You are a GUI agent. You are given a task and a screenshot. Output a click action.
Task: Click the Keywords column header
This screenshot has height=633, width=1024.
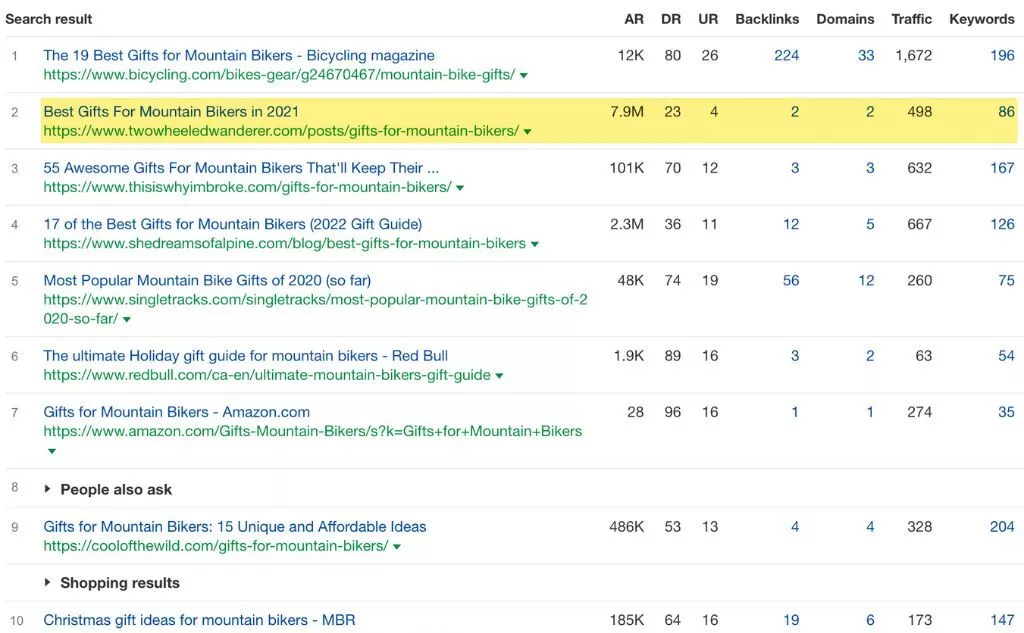pos(981,19)
